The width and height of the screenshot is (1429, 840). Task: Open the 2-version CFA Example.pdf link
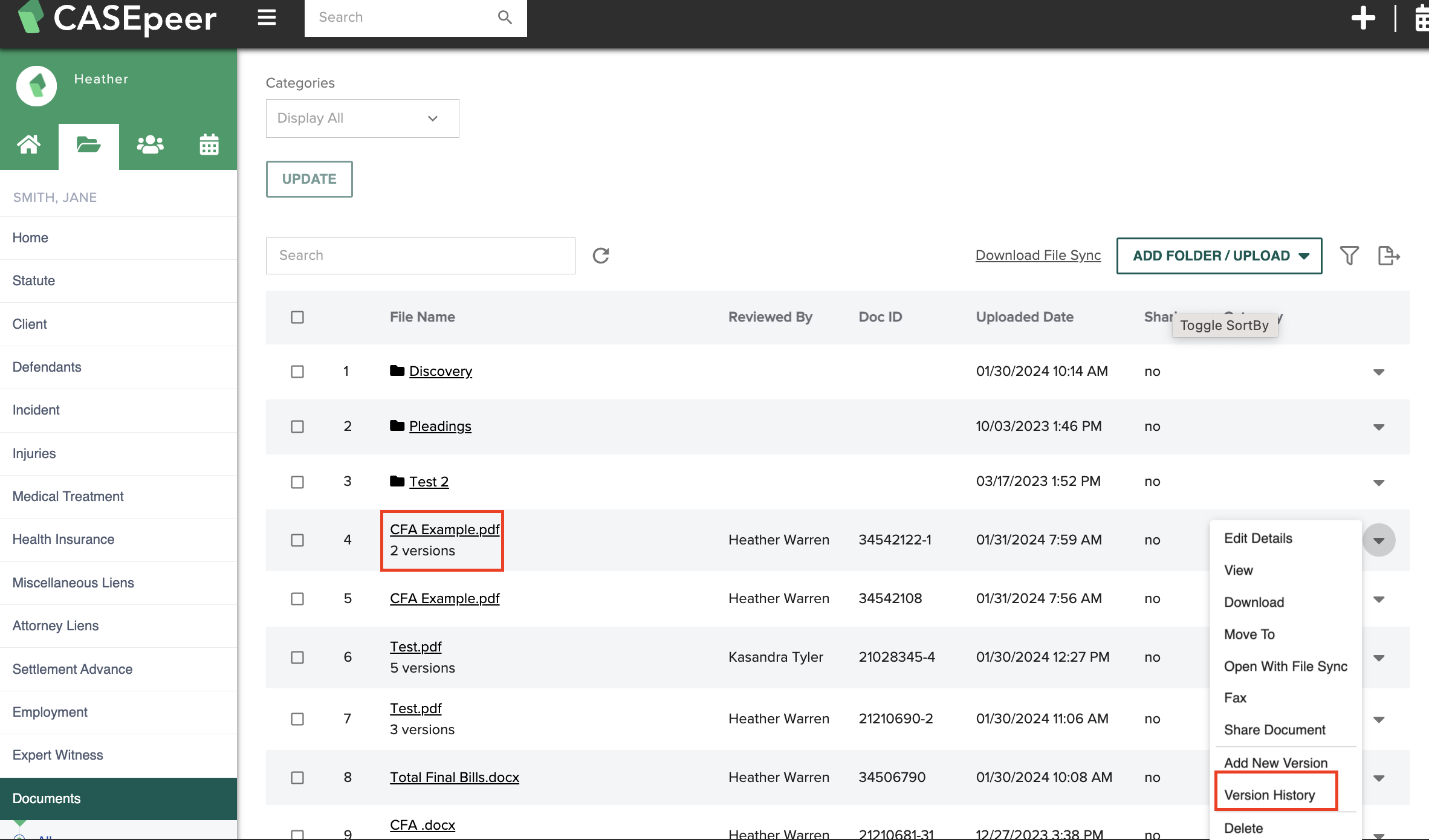tap(445, 529)
